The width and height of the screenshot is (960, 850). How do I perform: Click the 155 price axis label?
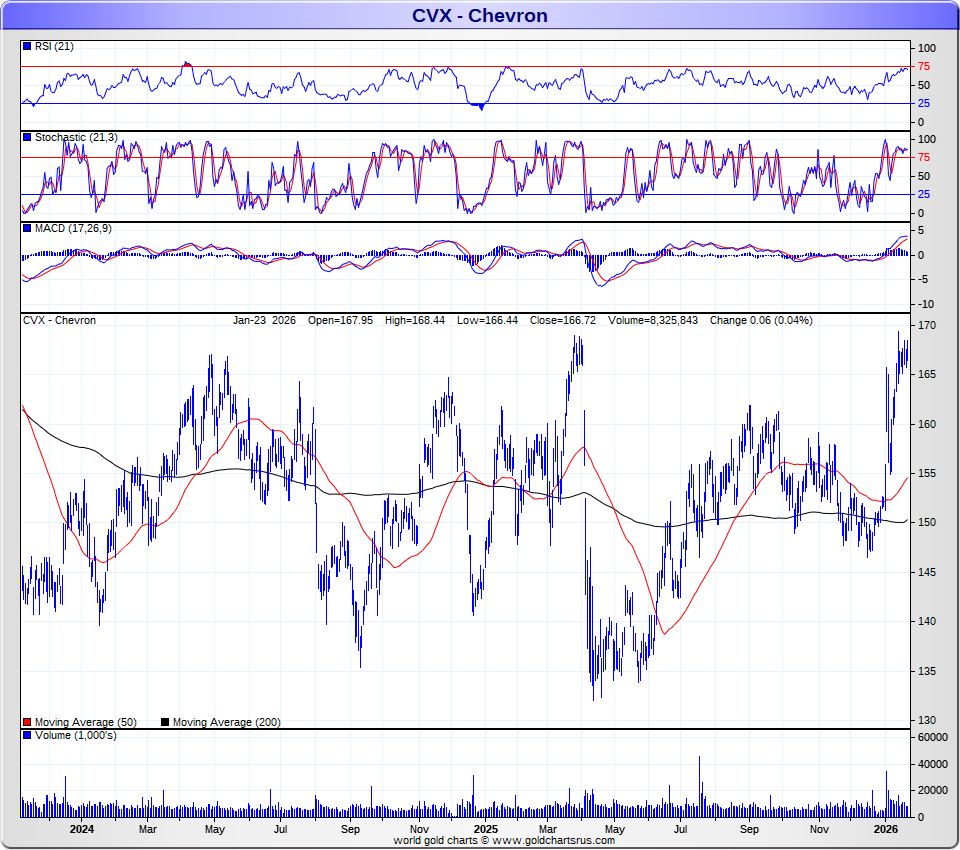[927, 473]
